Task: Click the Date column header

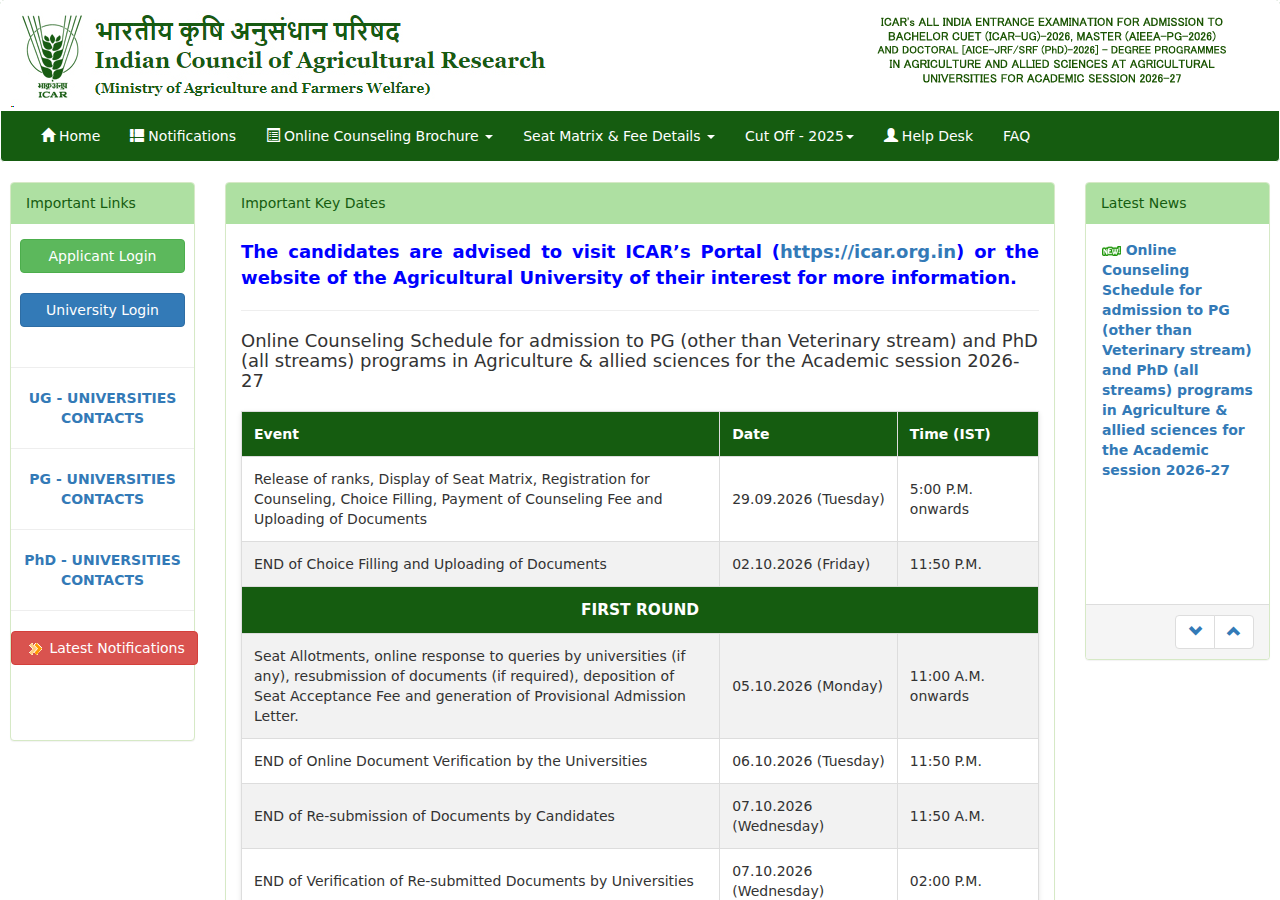Action: (x=808, y=434)
